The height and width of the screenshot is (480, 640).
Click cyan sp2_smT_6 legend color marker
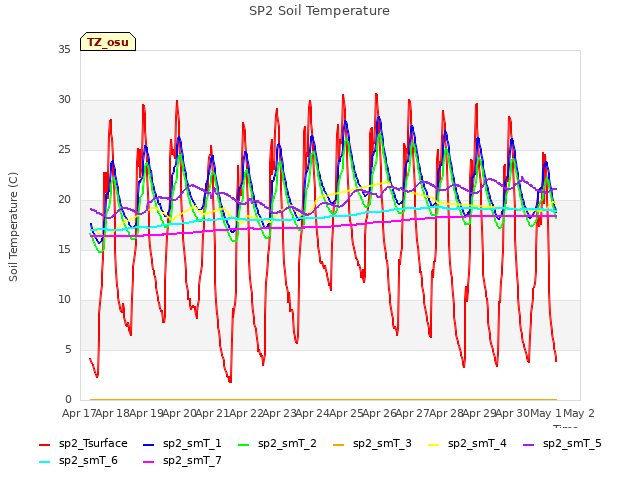[44, 462]
